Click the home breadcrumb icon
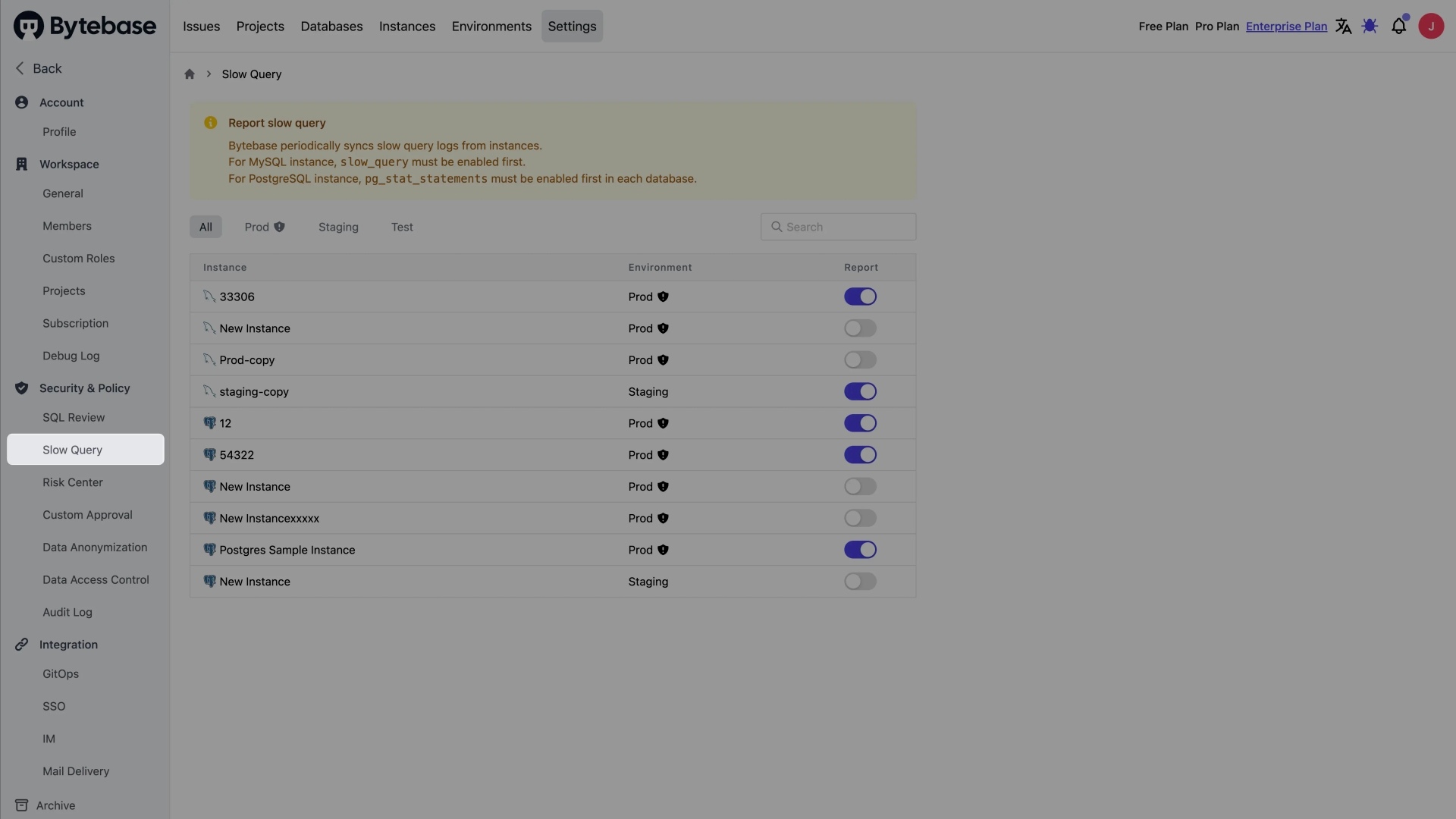The width and height of the screenshot is (1456, 819). pos(189,74)
